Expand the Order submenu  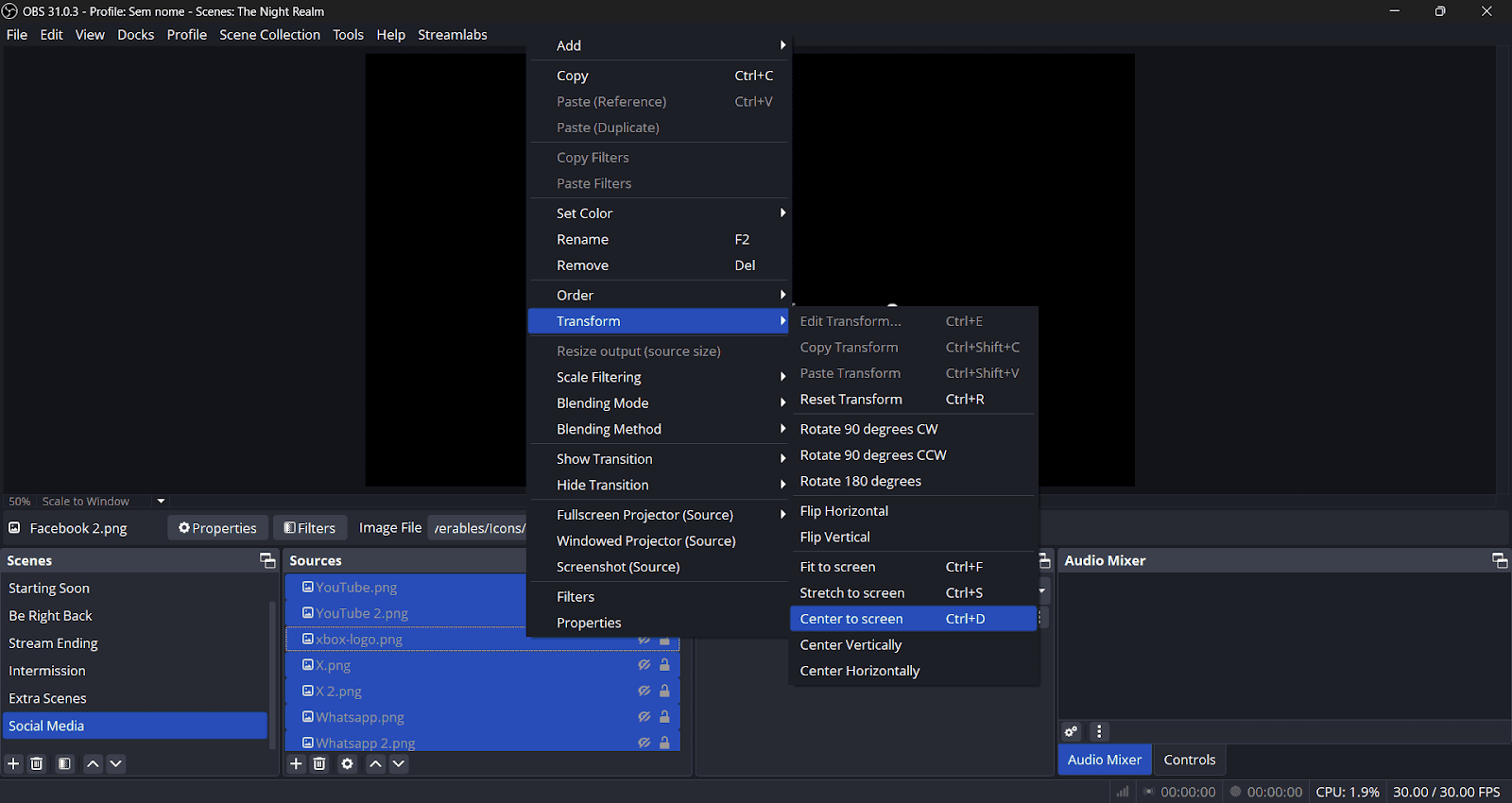(x=659, y=295)
